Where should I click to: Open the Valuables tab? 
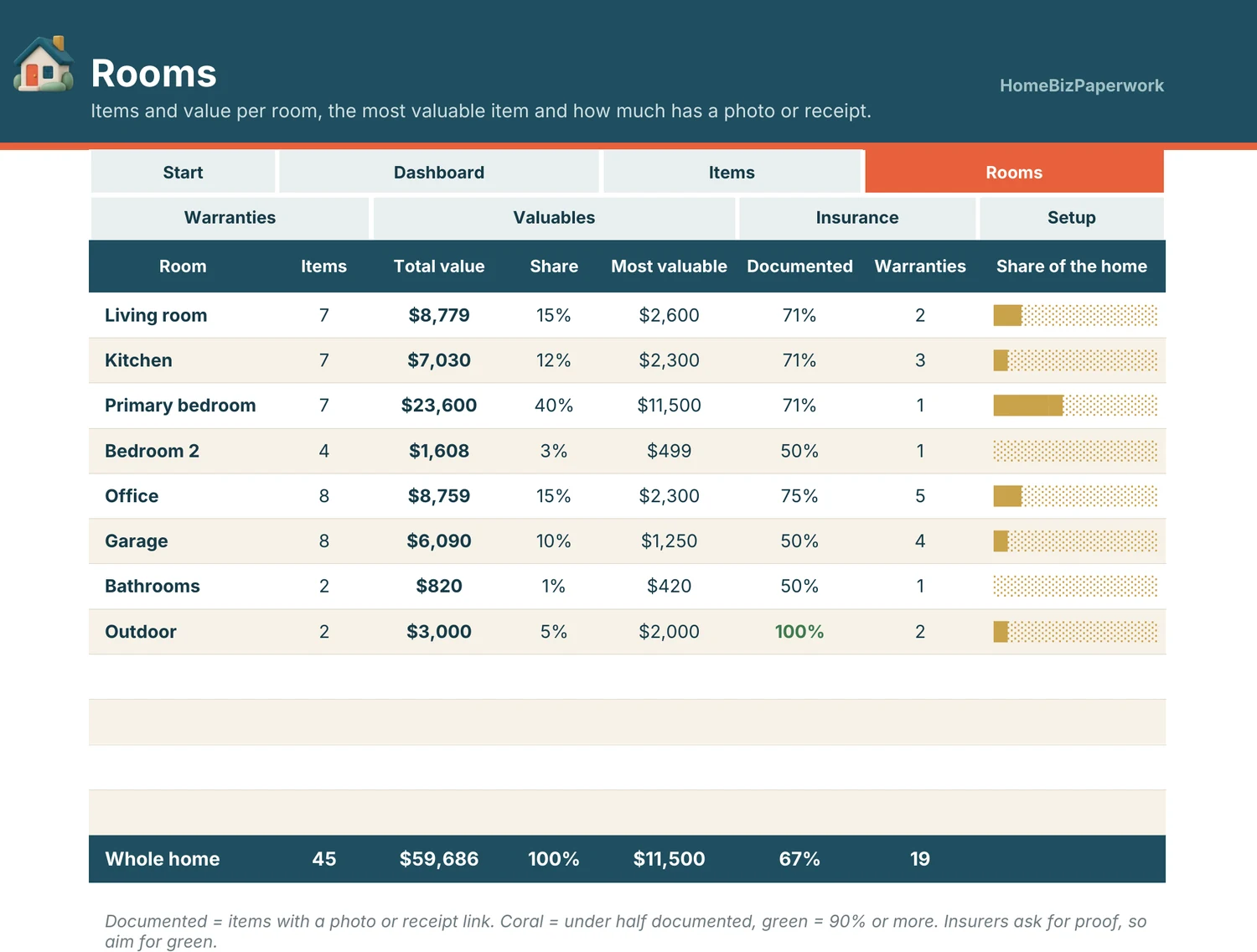pos(554,217)
